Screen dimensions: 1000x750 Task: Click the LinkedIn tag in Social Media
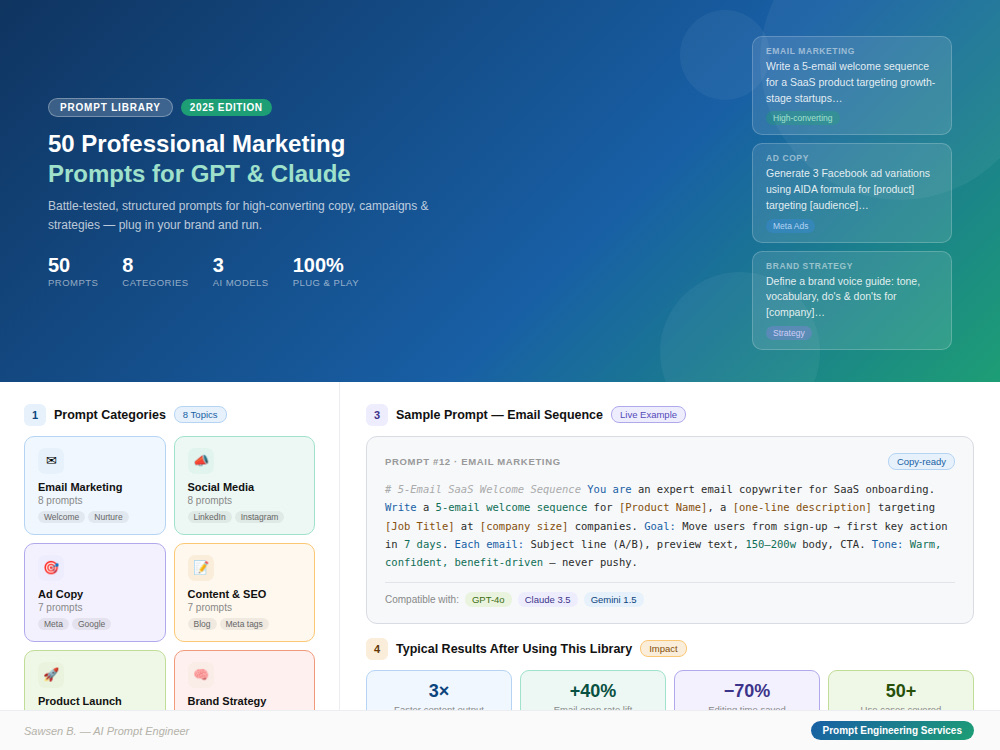tap(209, 517)
